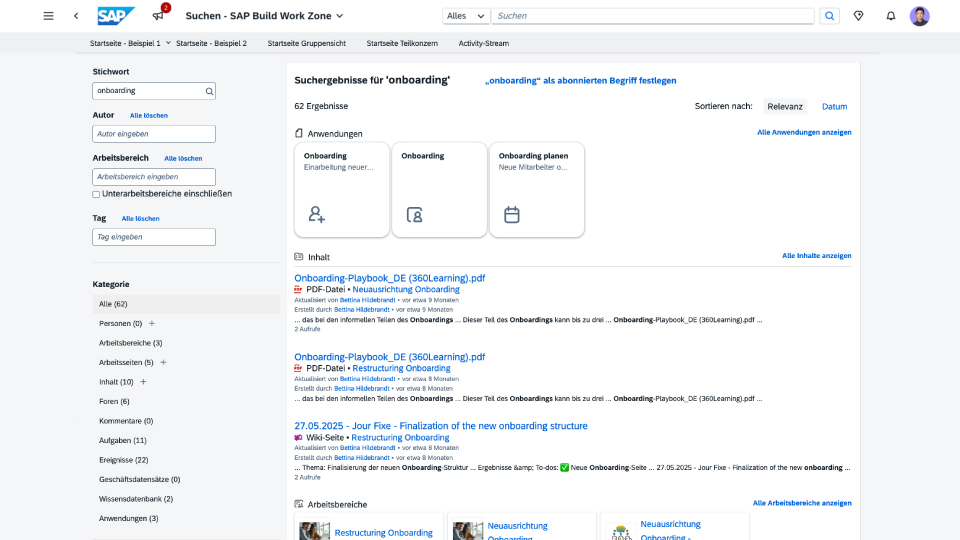Open the Onboarding planen application tile

(536, 190)
